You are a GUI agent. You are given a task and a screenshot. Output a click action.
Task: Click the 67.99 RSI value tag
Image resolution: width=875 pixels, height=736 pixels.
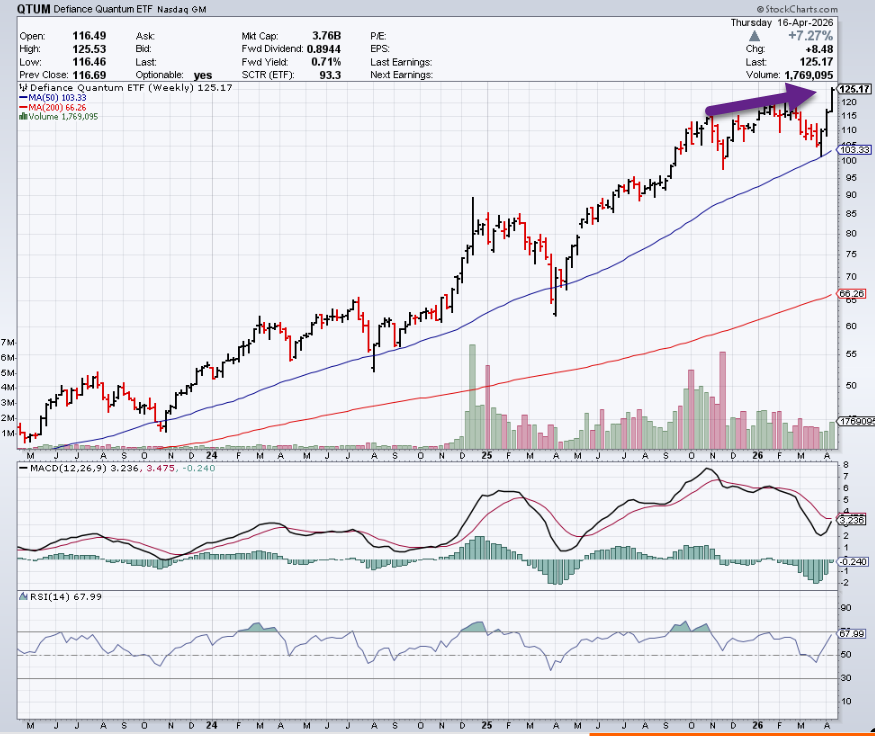(851, 632)
